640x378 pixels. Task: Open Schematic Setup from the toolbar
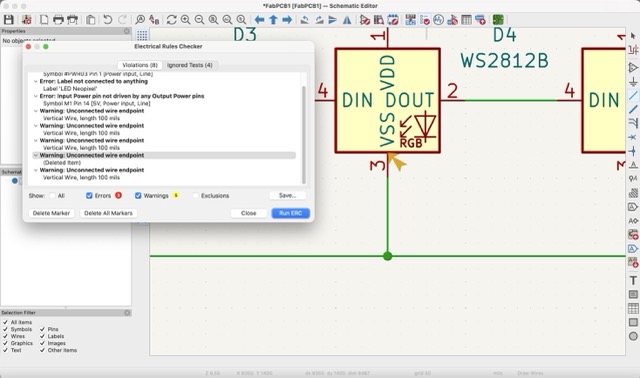coord(27,20)
